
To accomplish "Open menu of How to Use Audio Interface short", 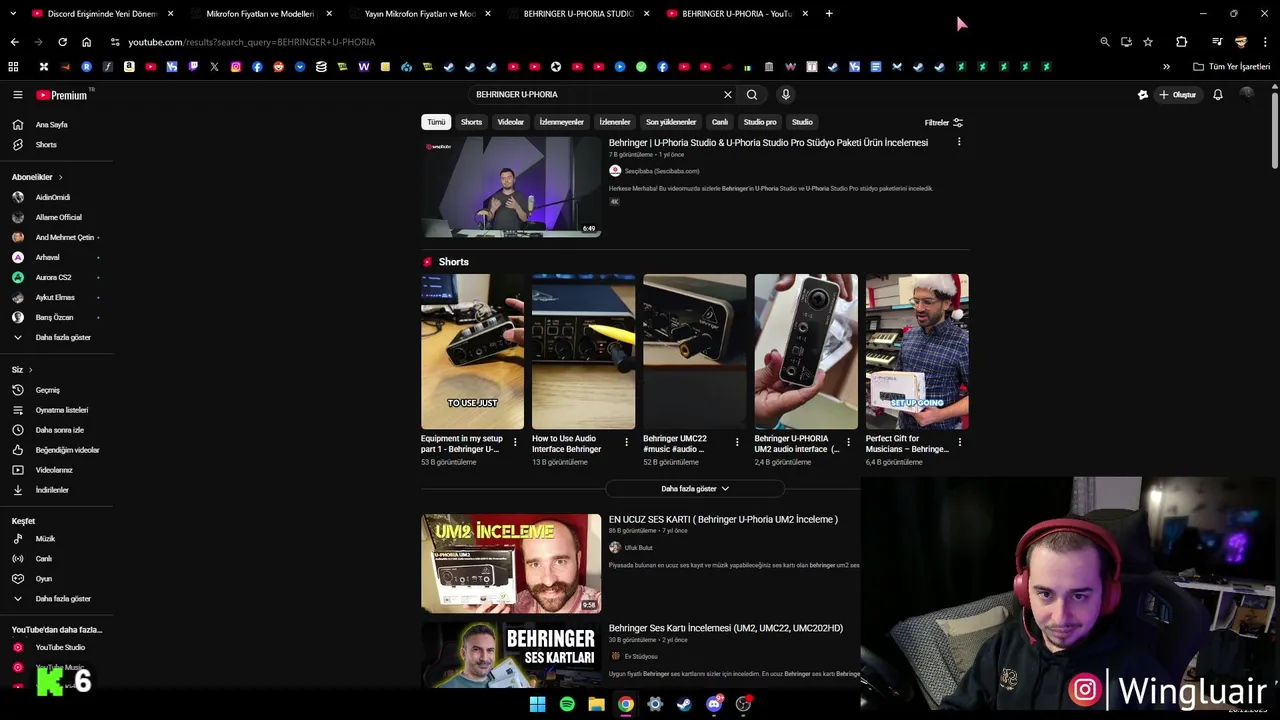I will pyautogui.click(x=626, y=442).
